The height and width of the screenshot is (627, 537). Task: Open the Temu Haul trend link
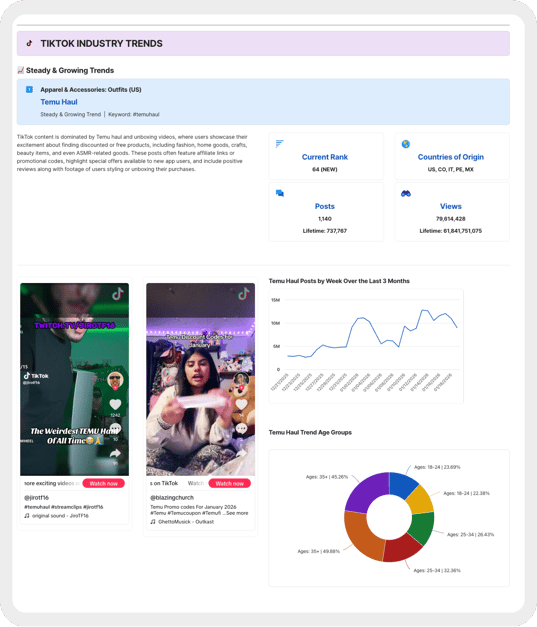59,102
